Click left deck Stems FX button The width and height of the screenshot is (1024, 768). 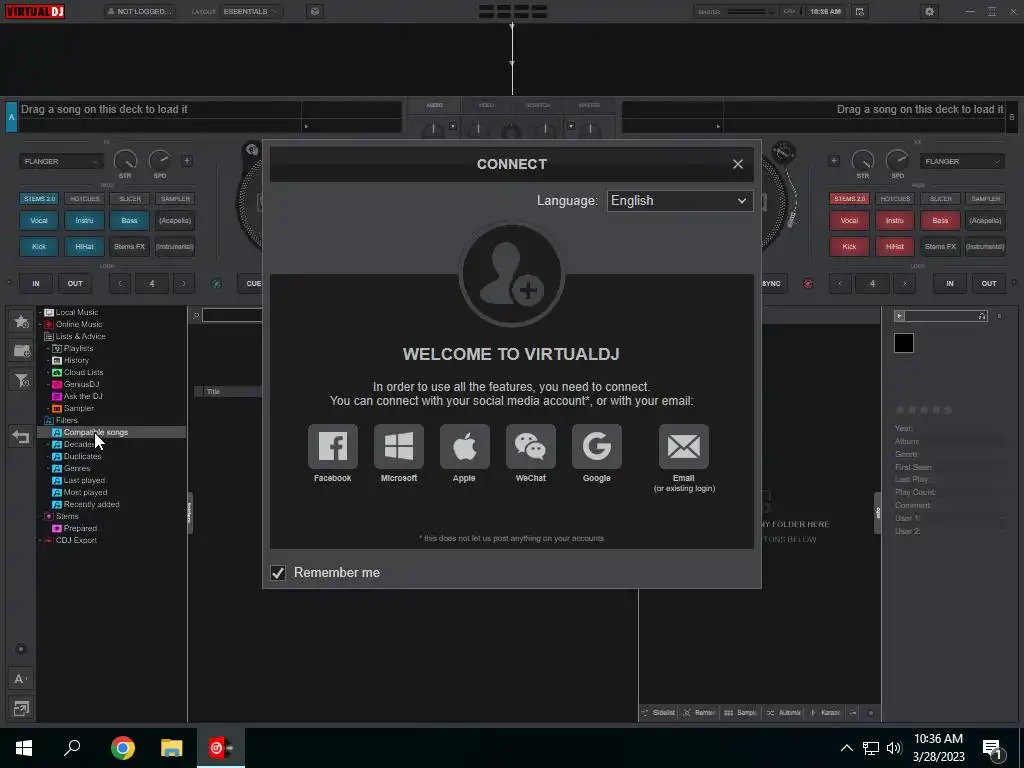[x=129, y=247]
